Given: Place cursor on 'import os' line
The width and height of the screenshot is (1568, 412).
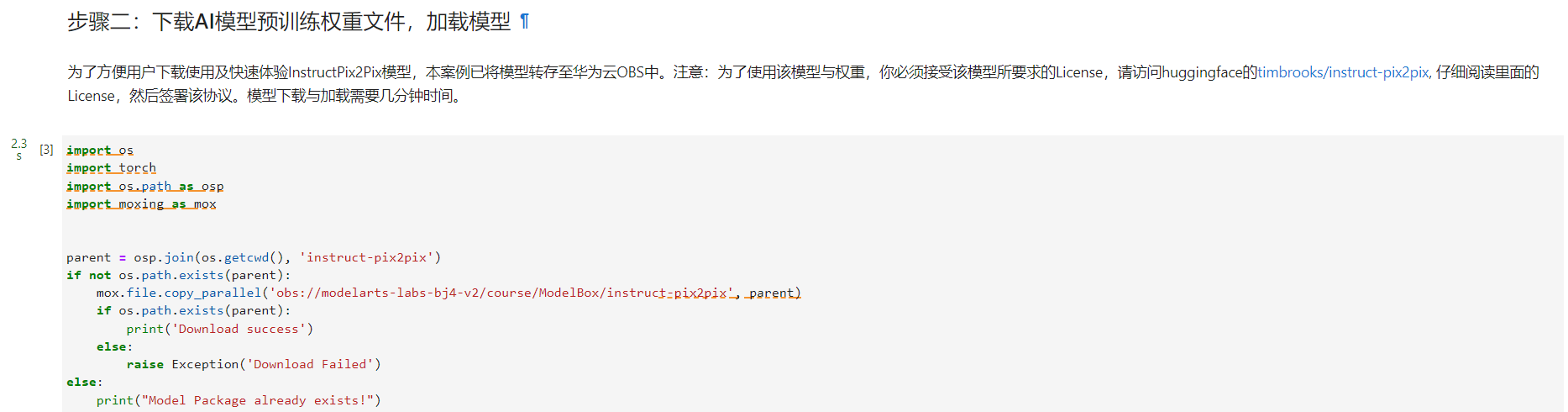Looking at the screenshot, I should [100, 151].
